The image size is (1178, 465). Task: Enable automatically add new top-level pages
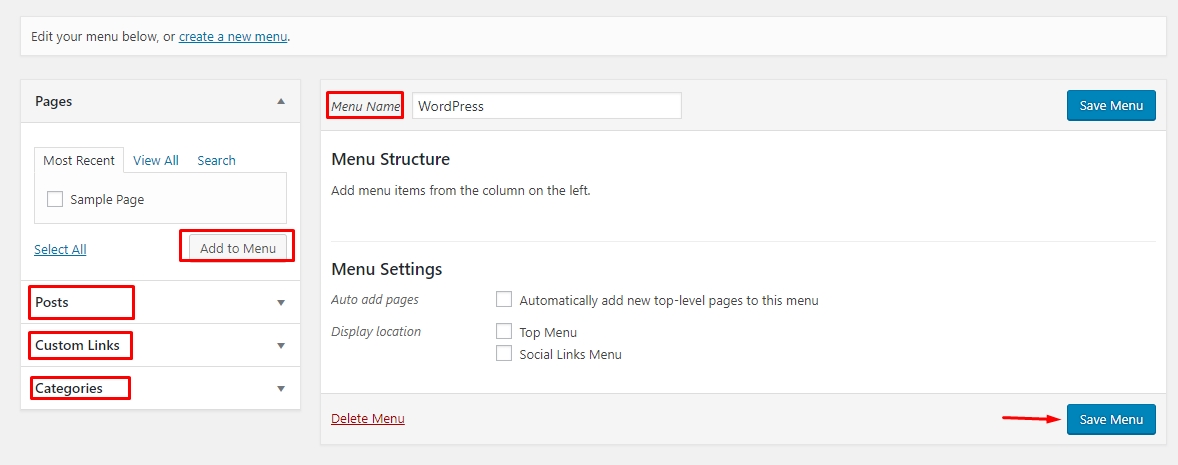click(x=504, y=299)
